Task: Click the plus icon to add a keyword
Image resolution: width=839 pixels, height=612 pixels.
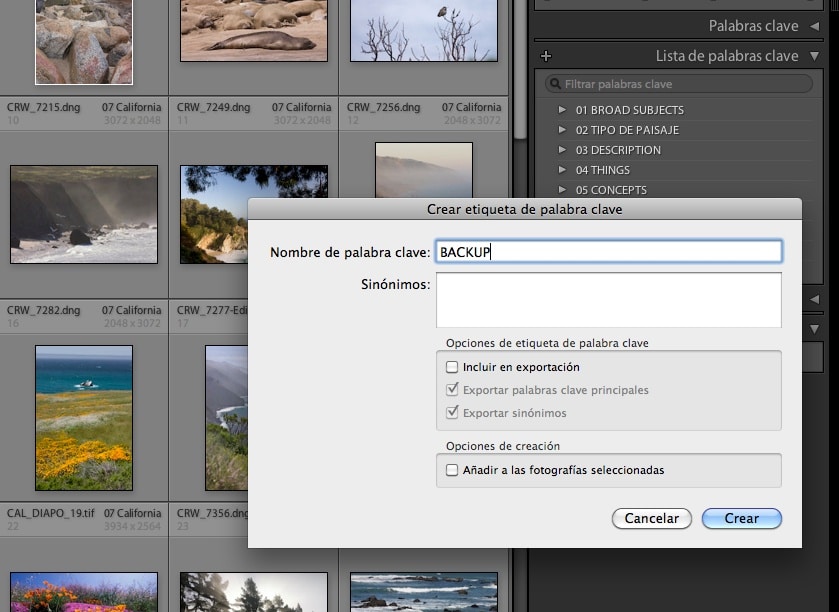Action: click(546, 56)
